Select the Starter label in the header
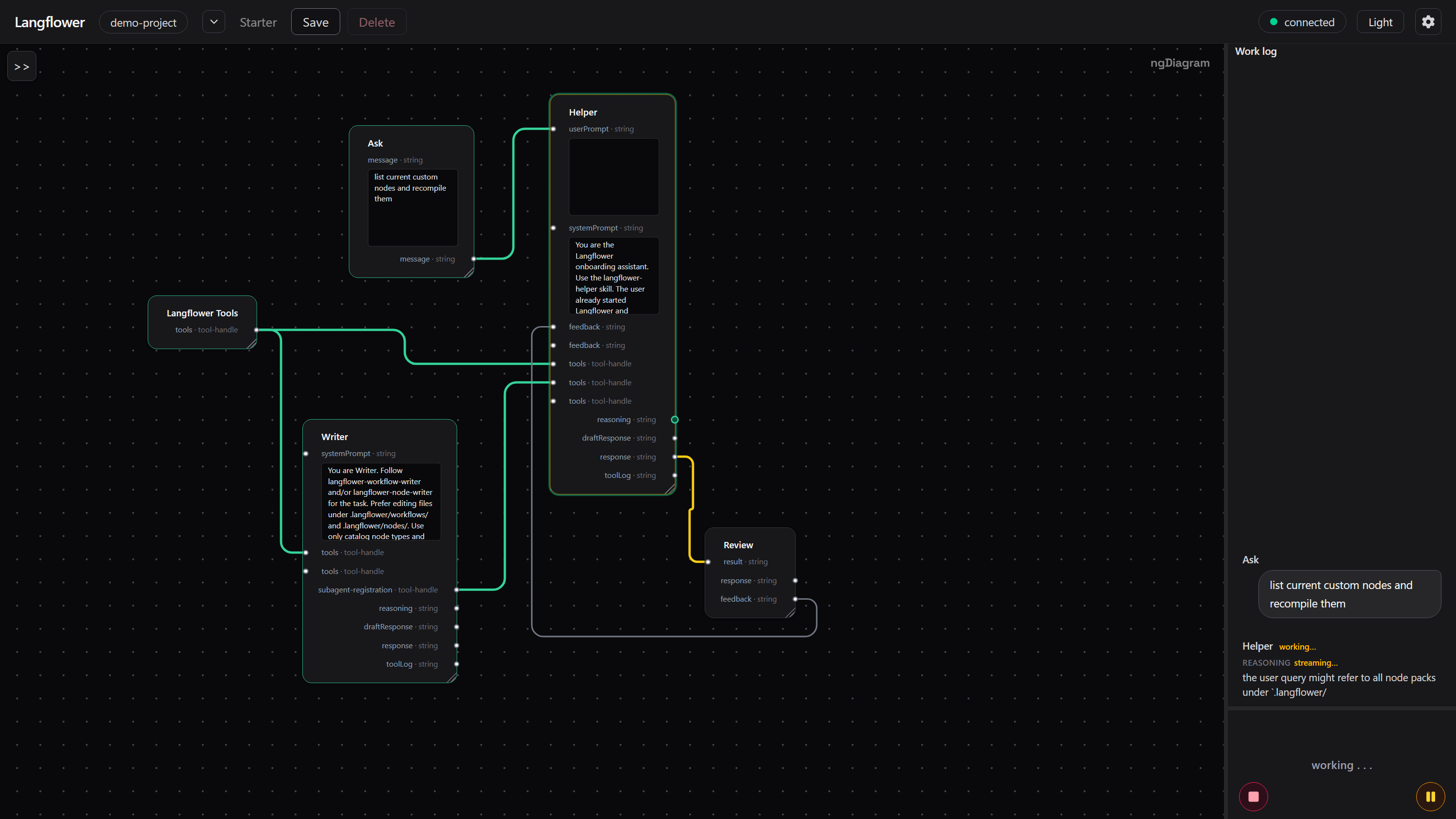Screen dimensions: 1456x819 [258, 22]
